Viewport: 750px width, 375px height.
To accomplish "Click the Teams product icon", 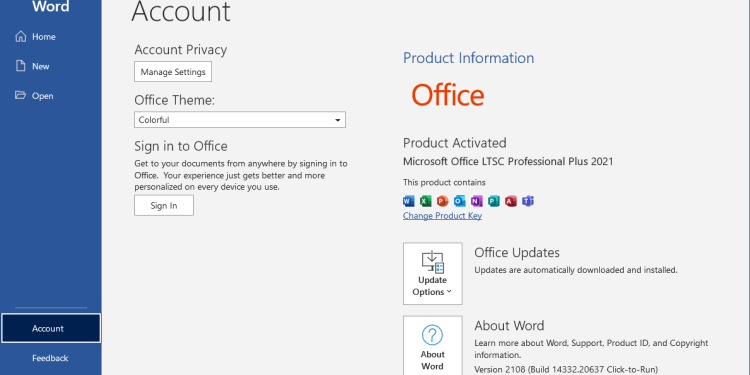I will pyautogui.click(x=528, y=201).
